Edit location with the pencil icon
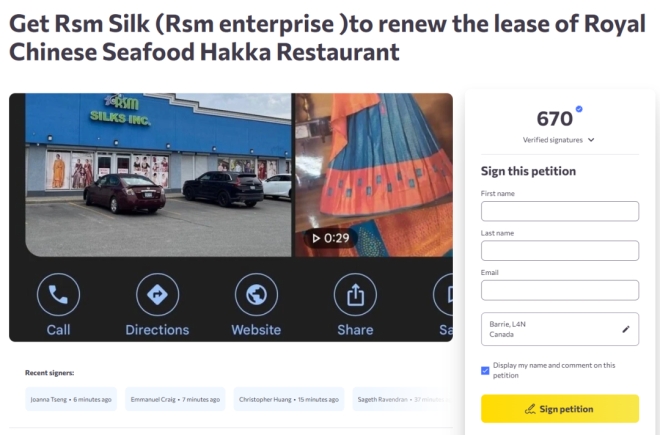This screenshot has height=435, width=660. pos(626,329)
